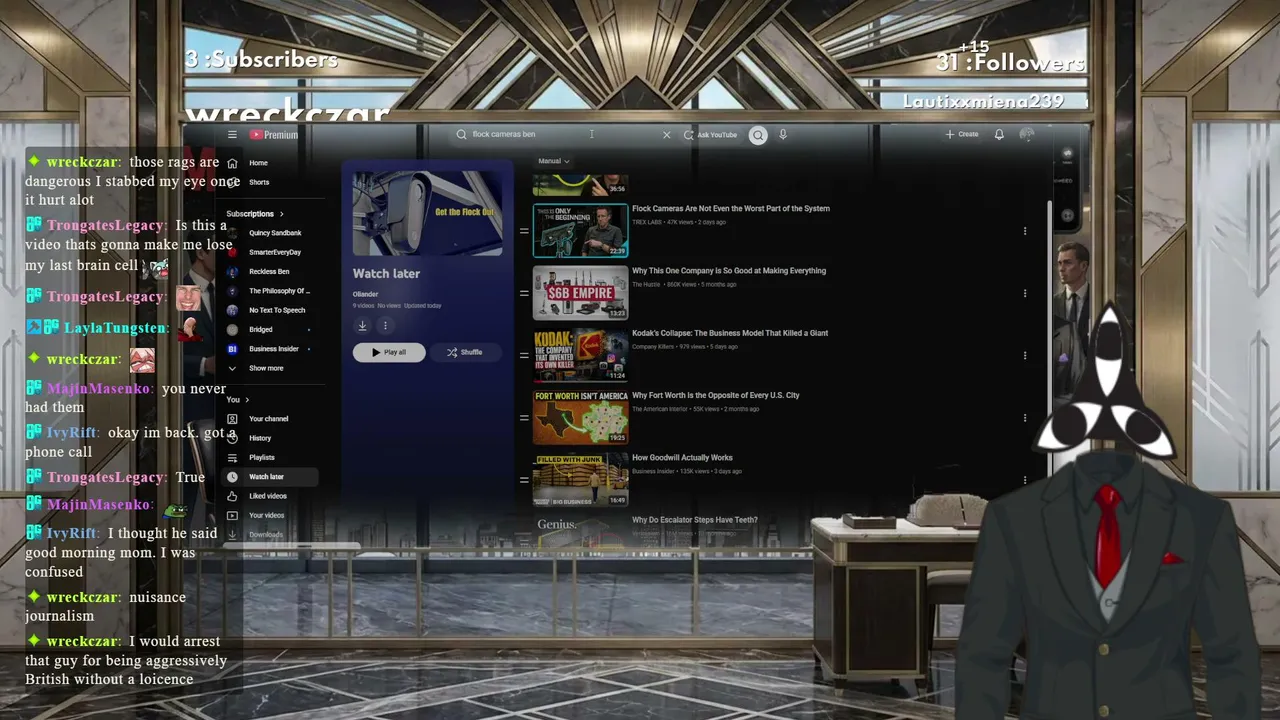The height and width of the screenshot is (720, 1280).
Task: Play the Filled With Junk thumbnail
Action: point(580,480)
